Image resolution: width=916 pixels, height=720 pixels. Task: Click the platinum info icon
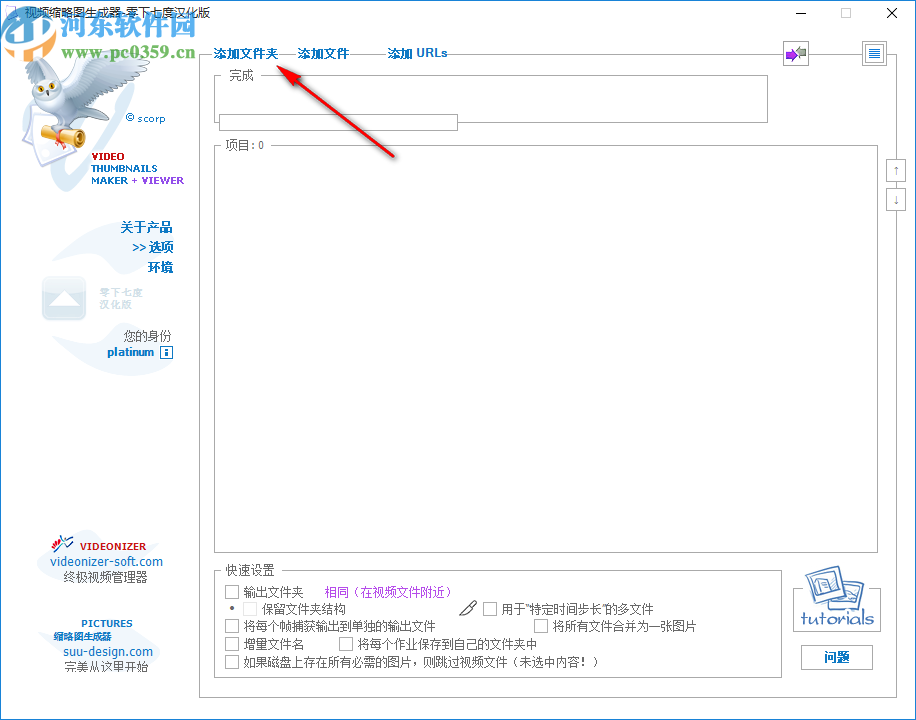[166, 352]
